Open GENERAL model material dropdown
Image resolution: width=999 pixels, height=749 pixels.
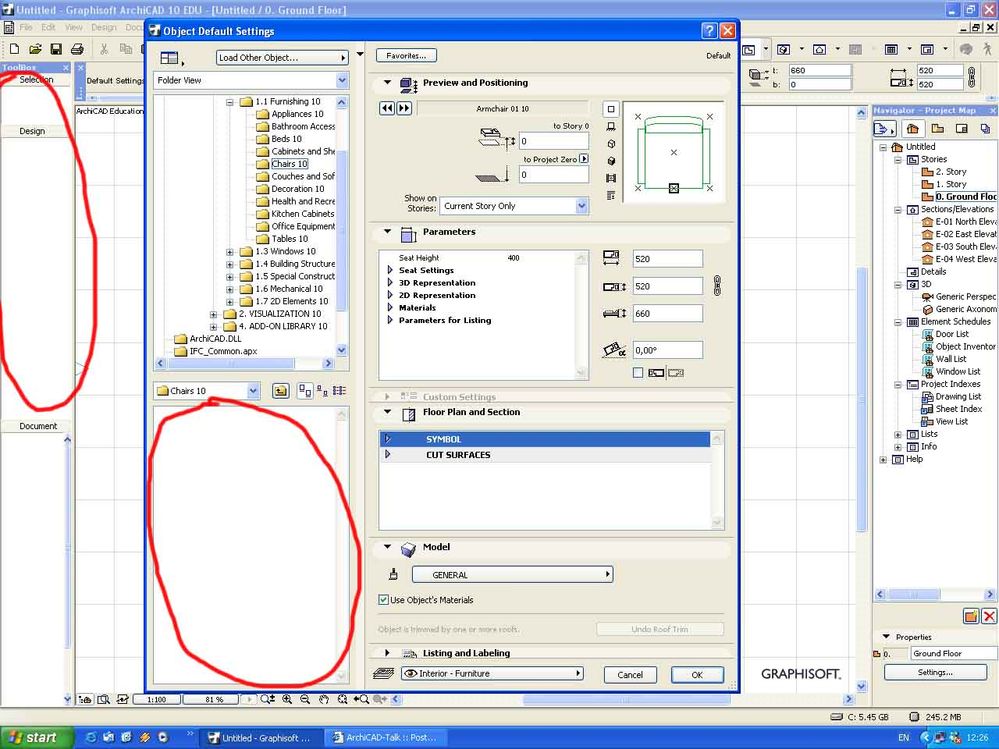(512, 574)
